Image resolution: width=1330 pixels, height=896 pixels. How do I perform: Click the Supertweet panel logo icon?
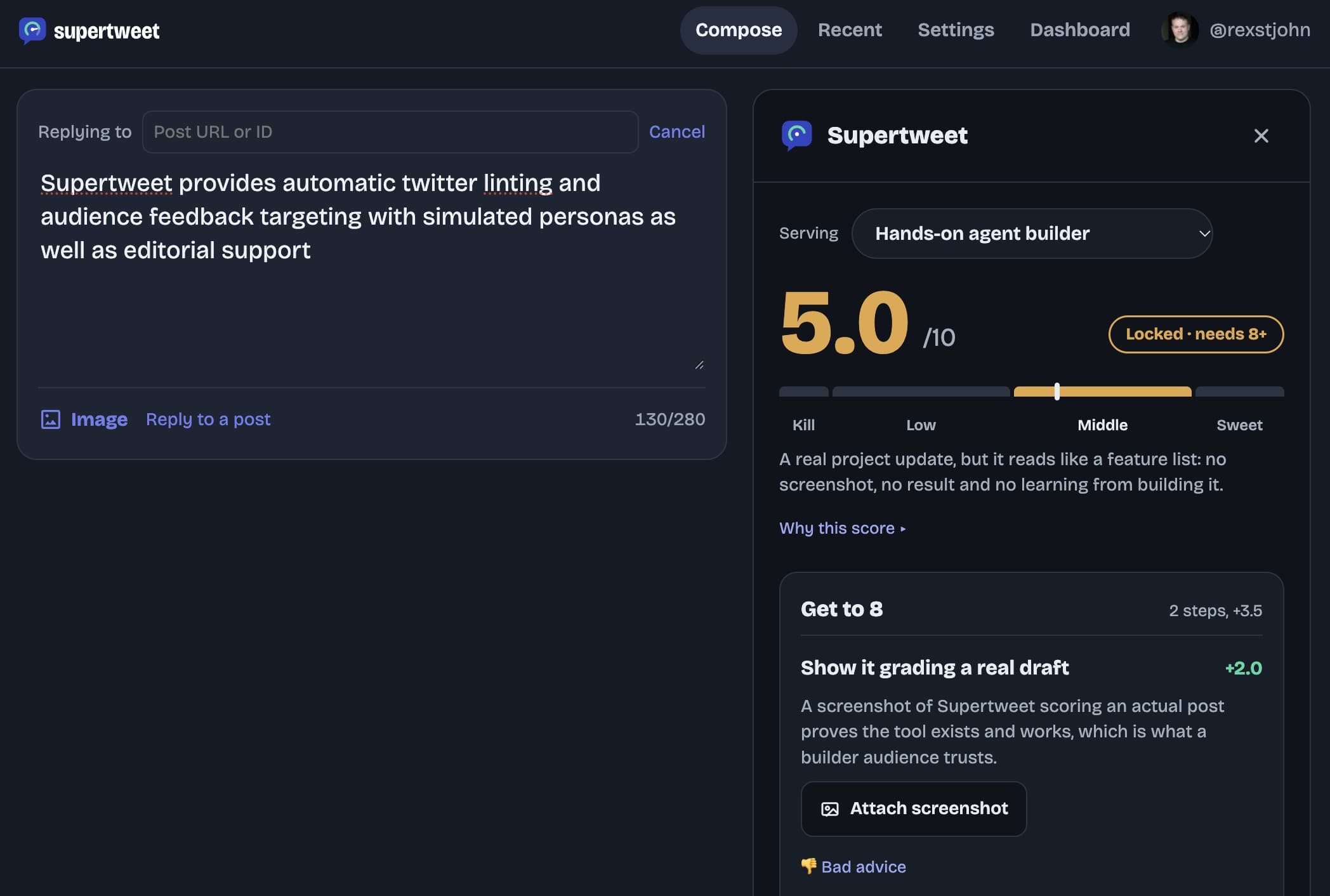pos(796,135)
